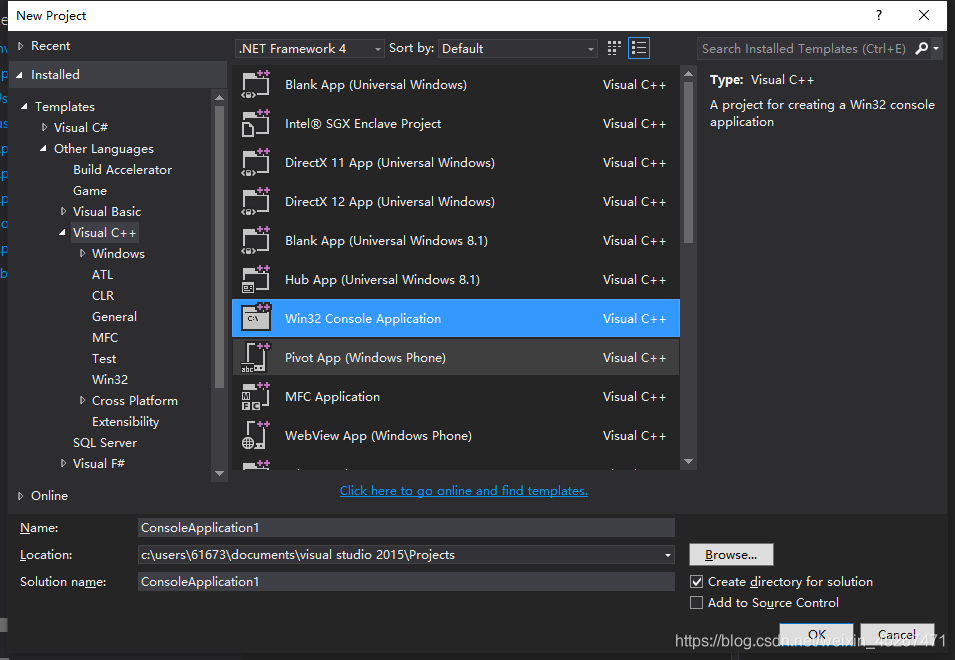Toggle Create directory for solution checkbox
Viewport: 955px width, 660px height.
click(x=696, y=581)
